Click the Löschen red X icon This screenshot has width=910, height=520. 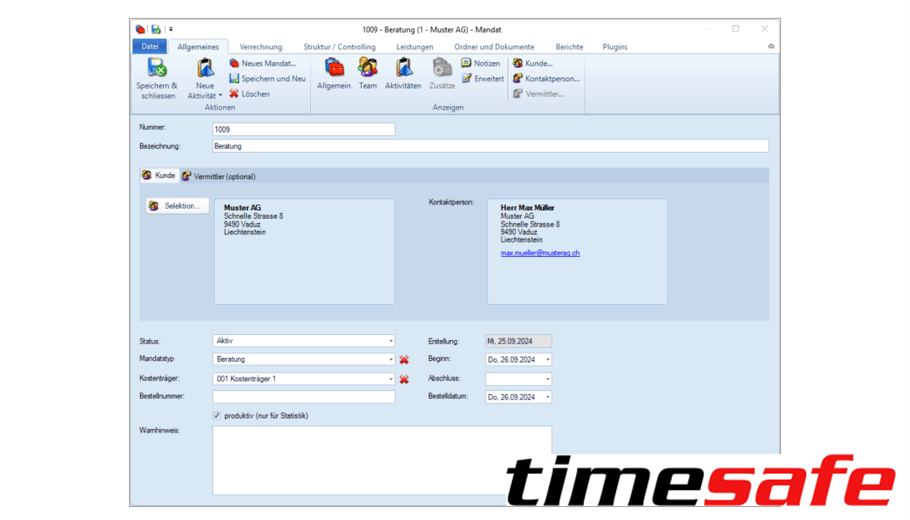coord(234,94)
